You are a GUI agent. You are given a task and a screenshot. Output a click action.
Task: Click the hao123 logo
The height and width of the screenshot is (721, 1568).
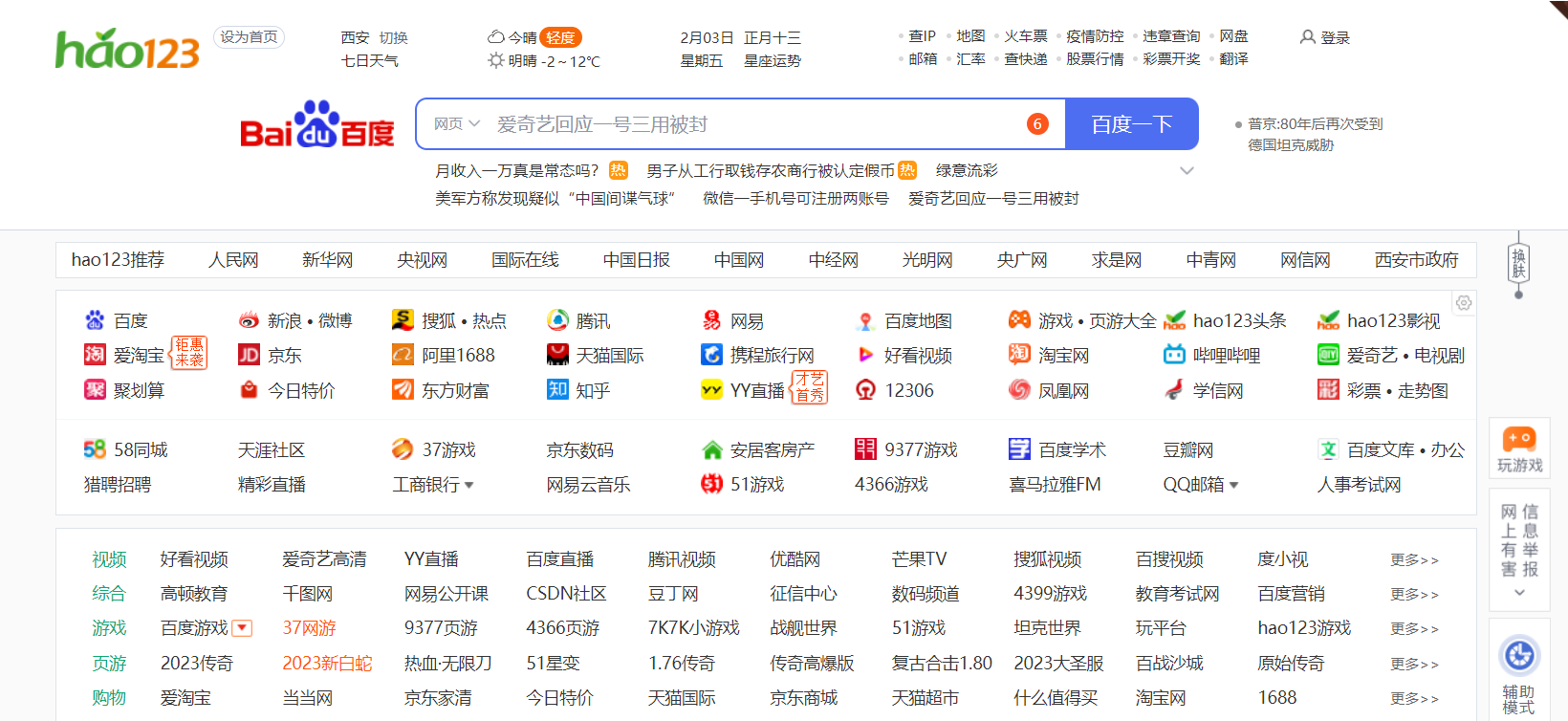(x=127, y=49)
